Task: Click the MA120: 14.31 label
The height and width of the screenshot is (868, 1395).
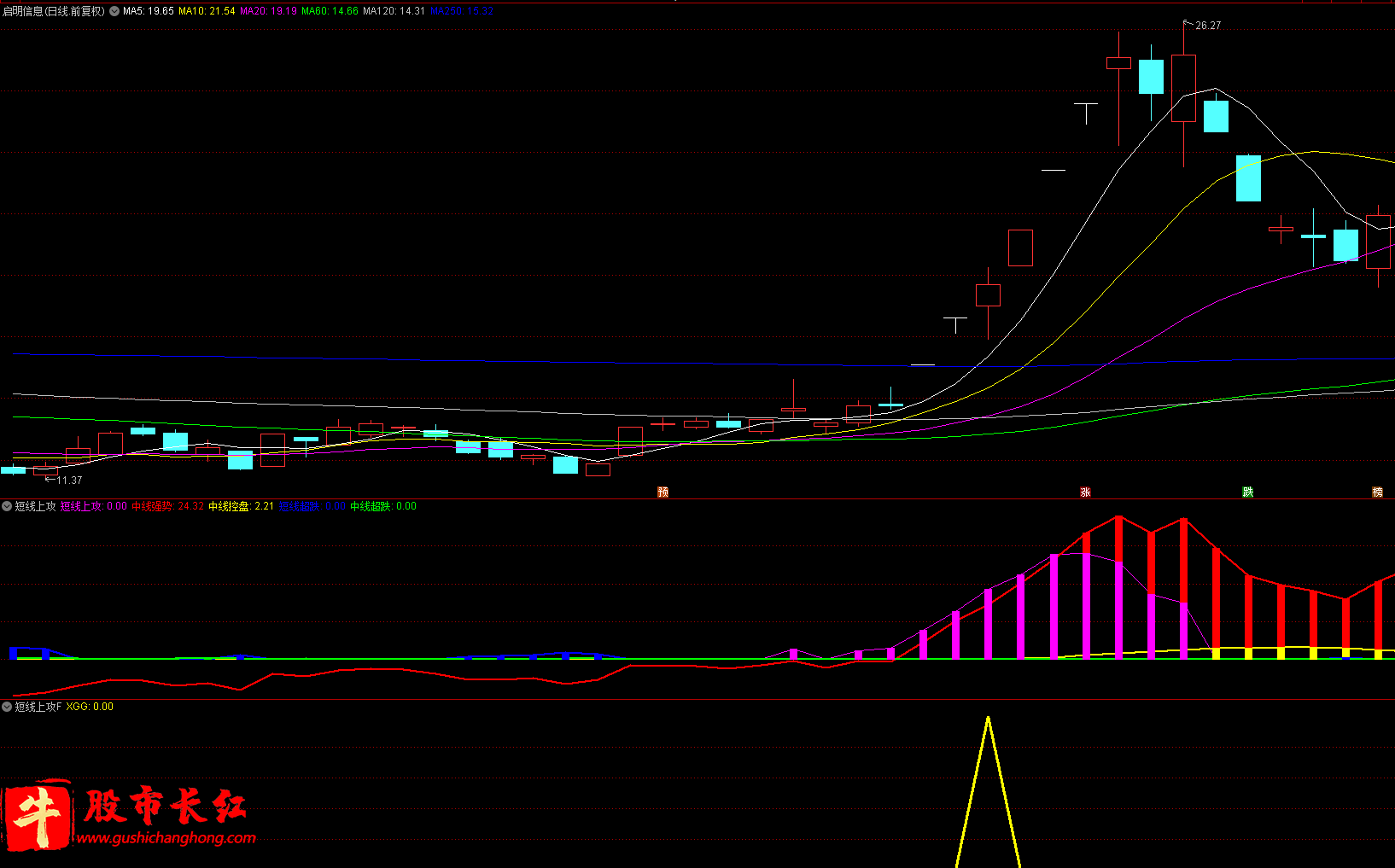Action: 394,11
